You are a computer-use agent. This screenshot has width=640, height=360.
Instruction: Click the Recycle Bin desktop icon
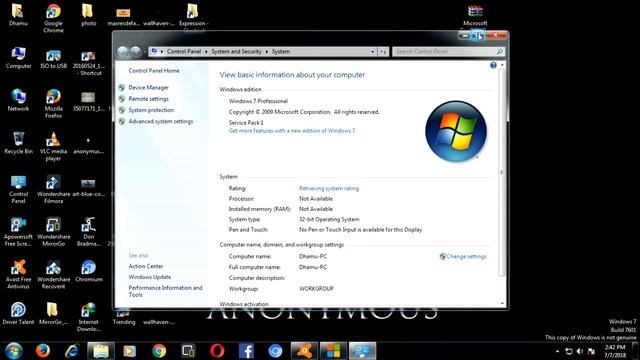click(x=18, y=143)
